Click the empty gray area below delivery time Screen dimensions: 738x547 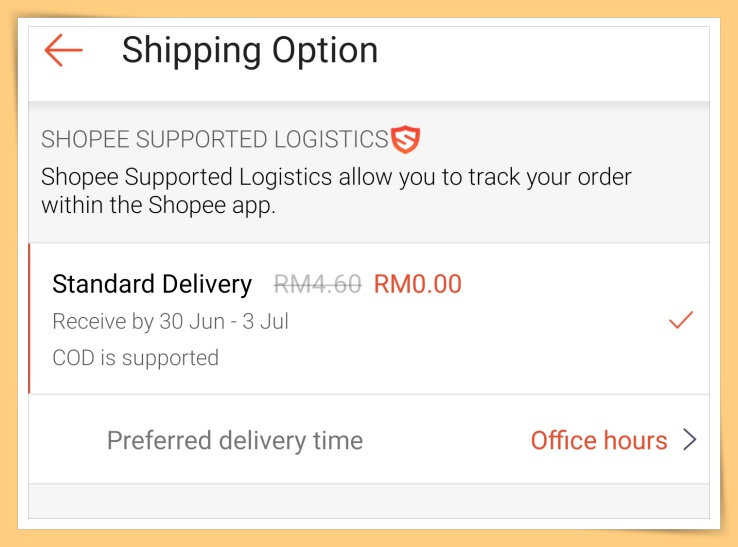pos(368,500)
